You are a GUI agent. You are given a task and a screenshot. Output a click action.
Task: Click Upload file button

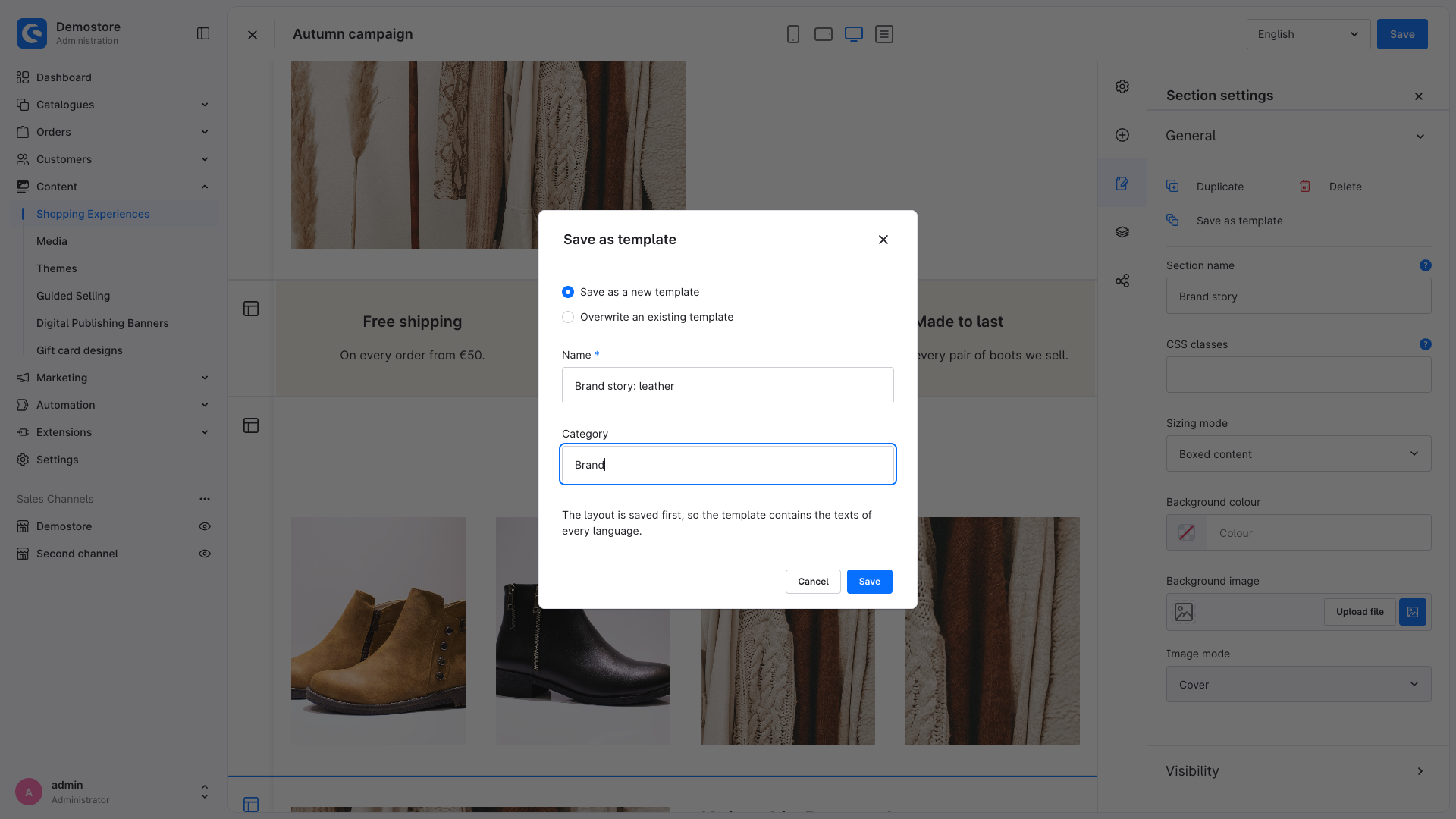[x=1360, y=612]
